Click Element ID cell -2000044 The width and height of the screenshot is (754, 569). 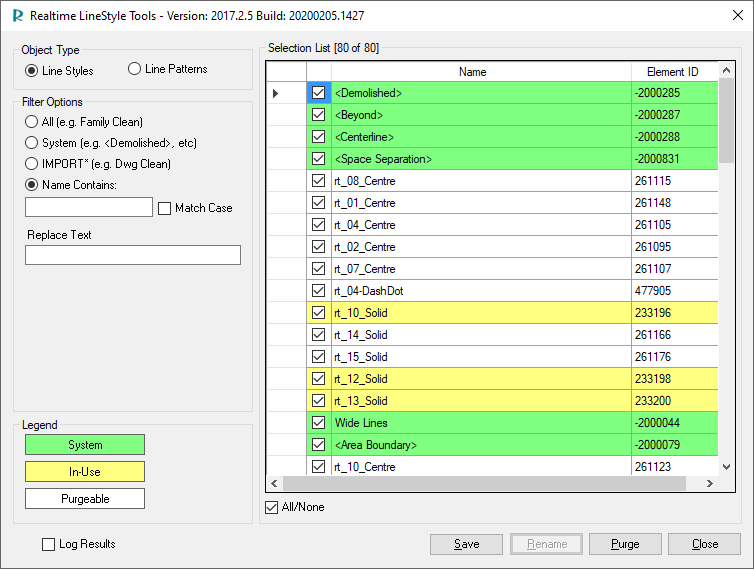pyautogui.click(x=675, y=423)
